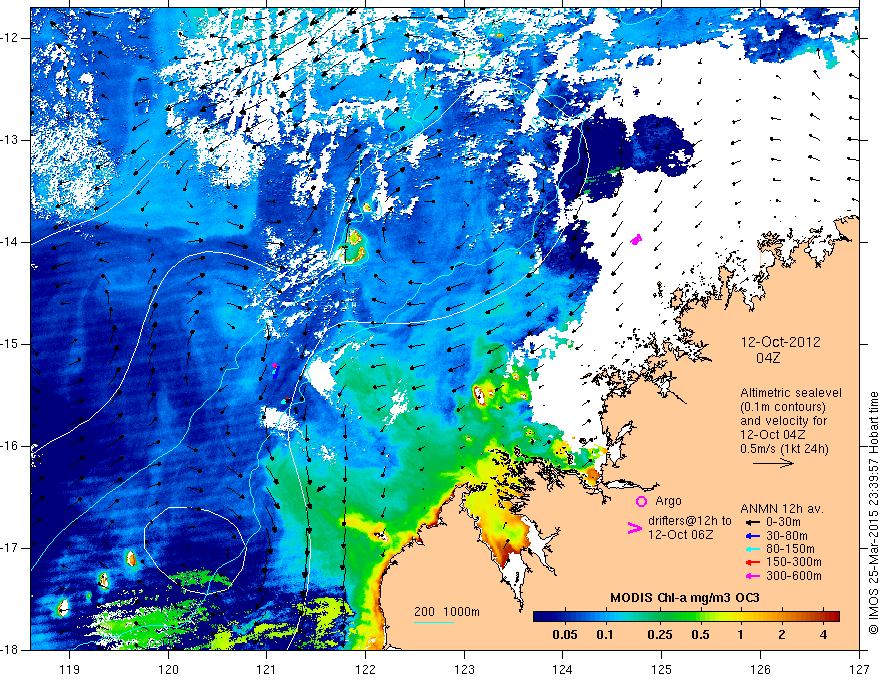Click the '04Z' time label under the date
Image resolution: width=880 pixels, height=680 pixels.
768,358
